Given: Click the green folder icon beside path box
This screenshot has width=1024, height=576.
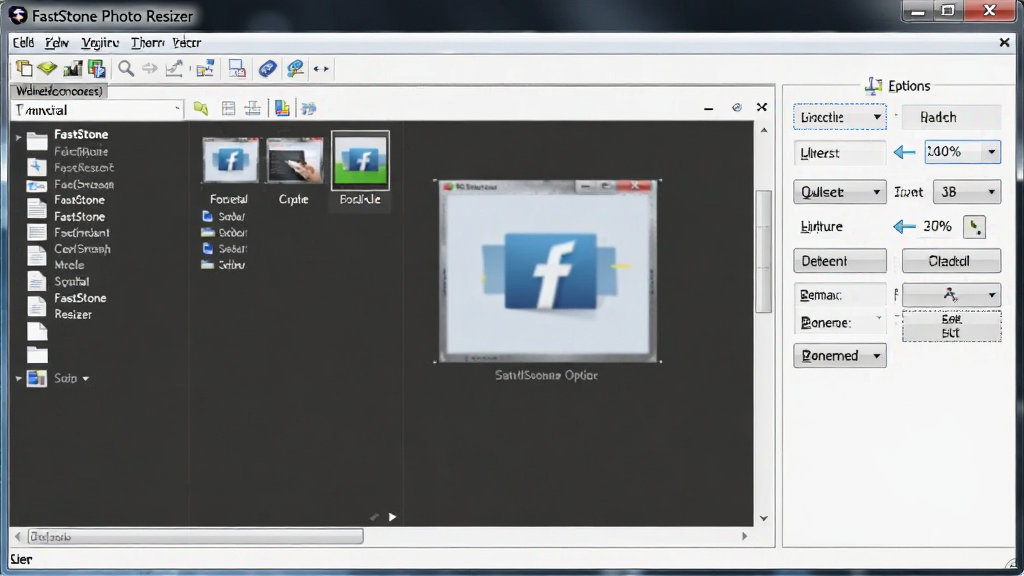Looking at the screenshot, I should point(200,108).
